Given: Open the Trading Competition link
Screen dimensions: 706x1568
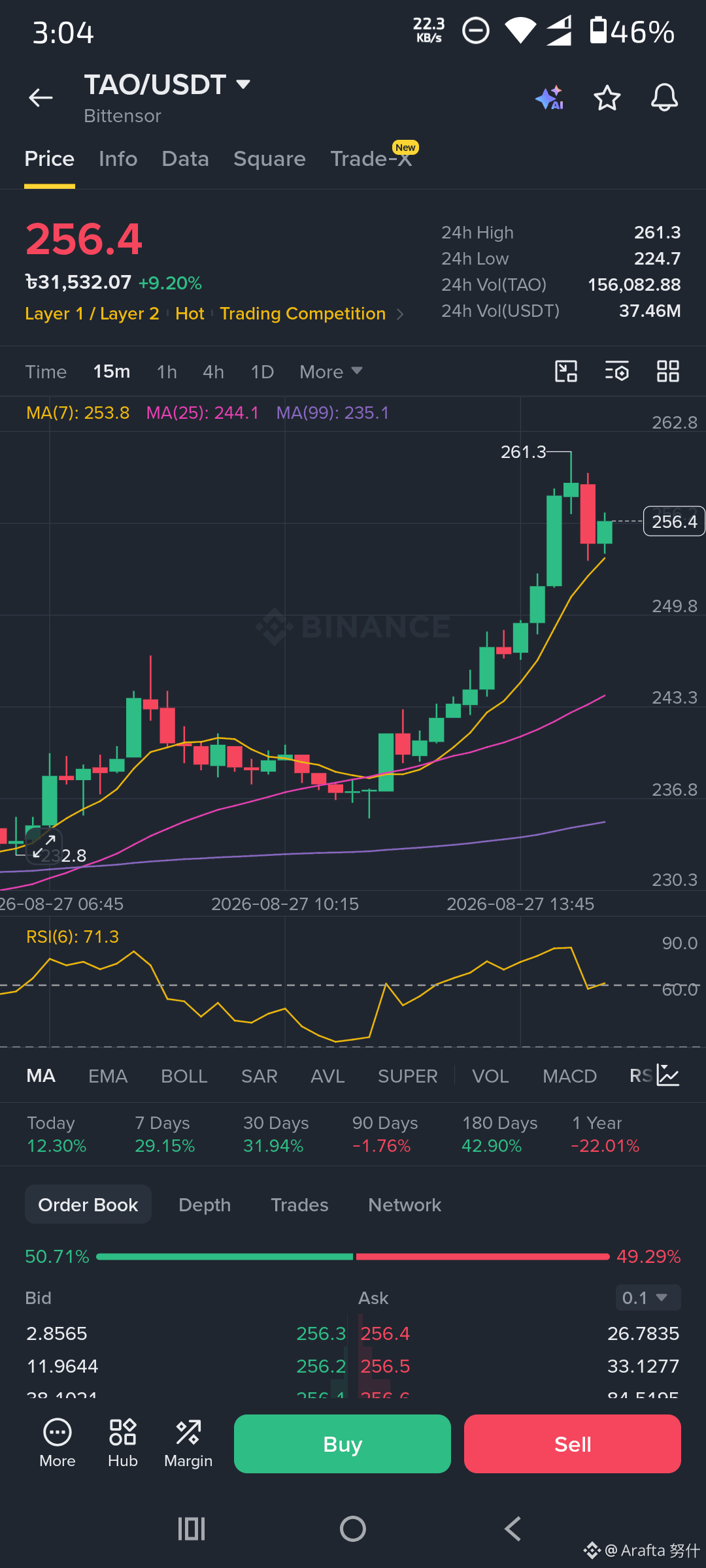Looking at the screenshot, I should (x=303, y=314).
